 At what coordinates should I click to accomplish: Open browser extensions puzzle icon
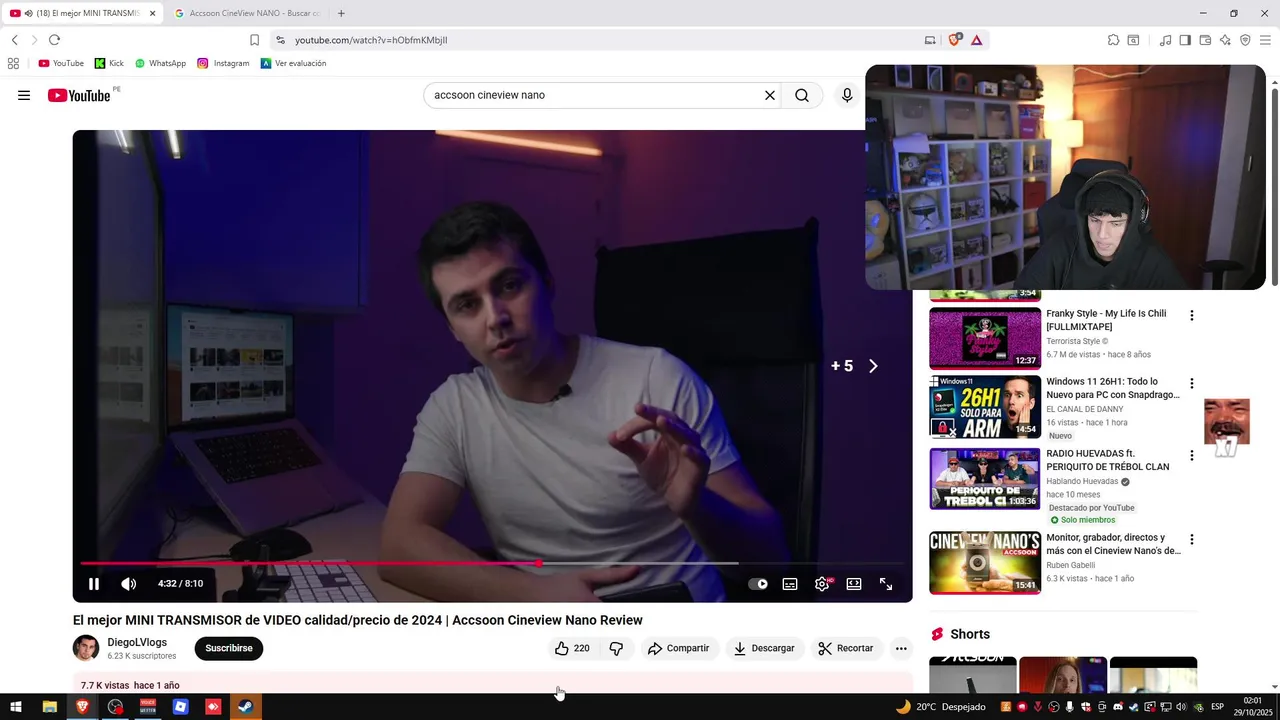pos(1113,40)
